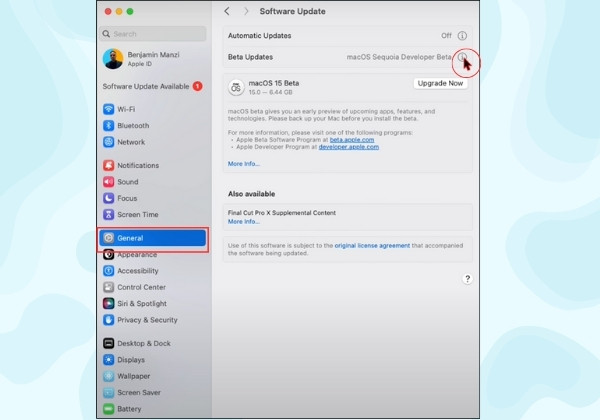Select the Siri & Spotlight icon

coord(109,303)
